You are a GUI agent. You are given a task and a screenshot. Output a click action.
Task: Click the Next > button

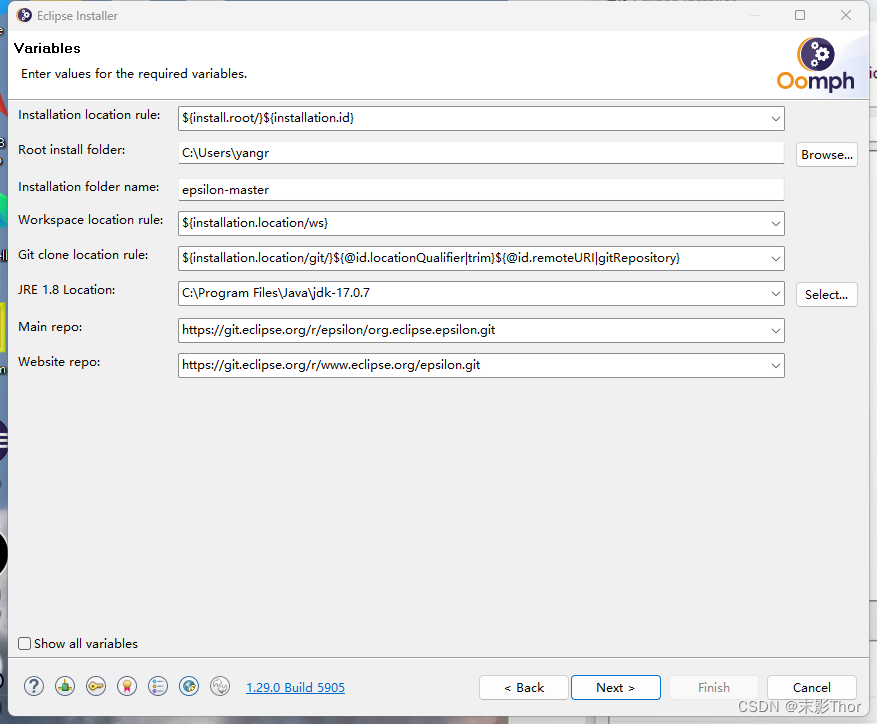[615, 687]
